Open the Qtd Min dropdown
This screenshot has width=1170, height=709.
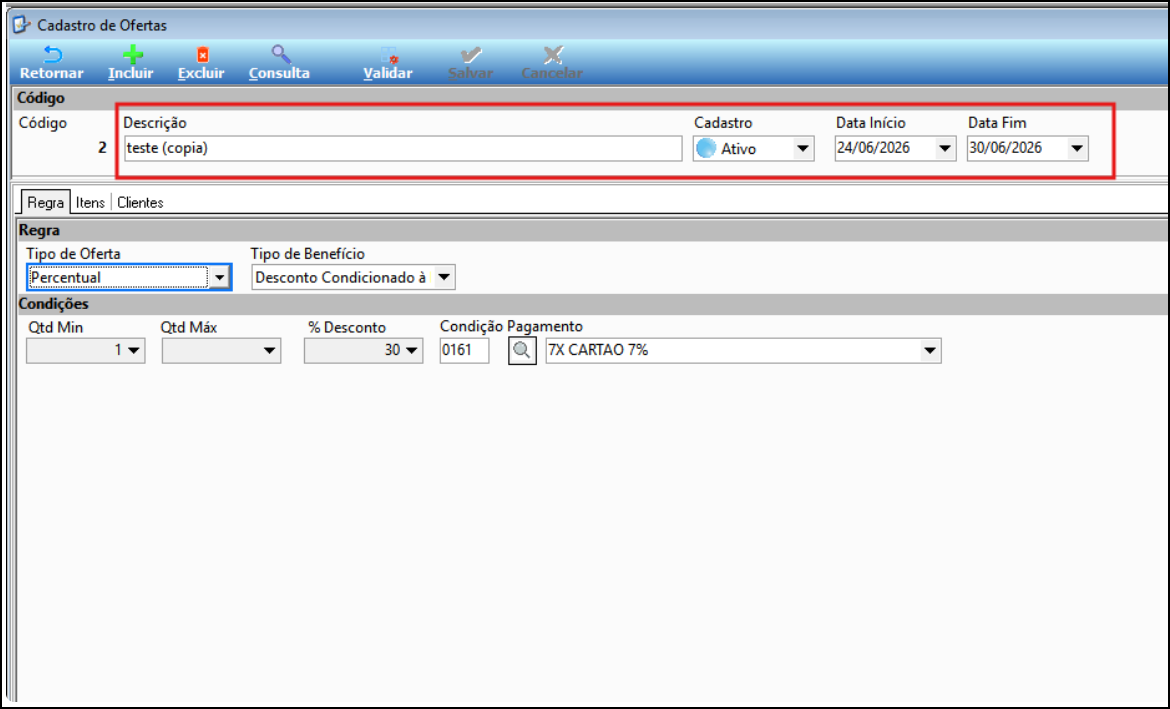coord(134,350)
